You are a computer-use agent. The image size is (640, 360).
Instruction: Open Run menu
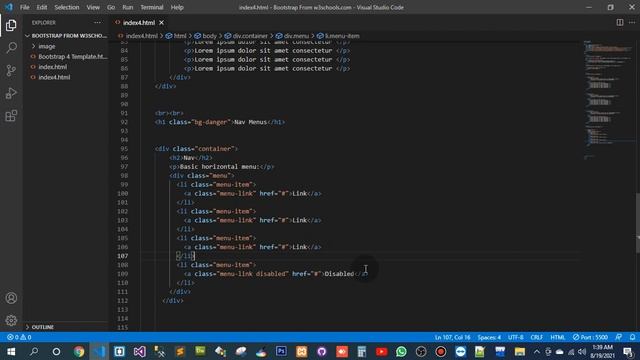128,7
